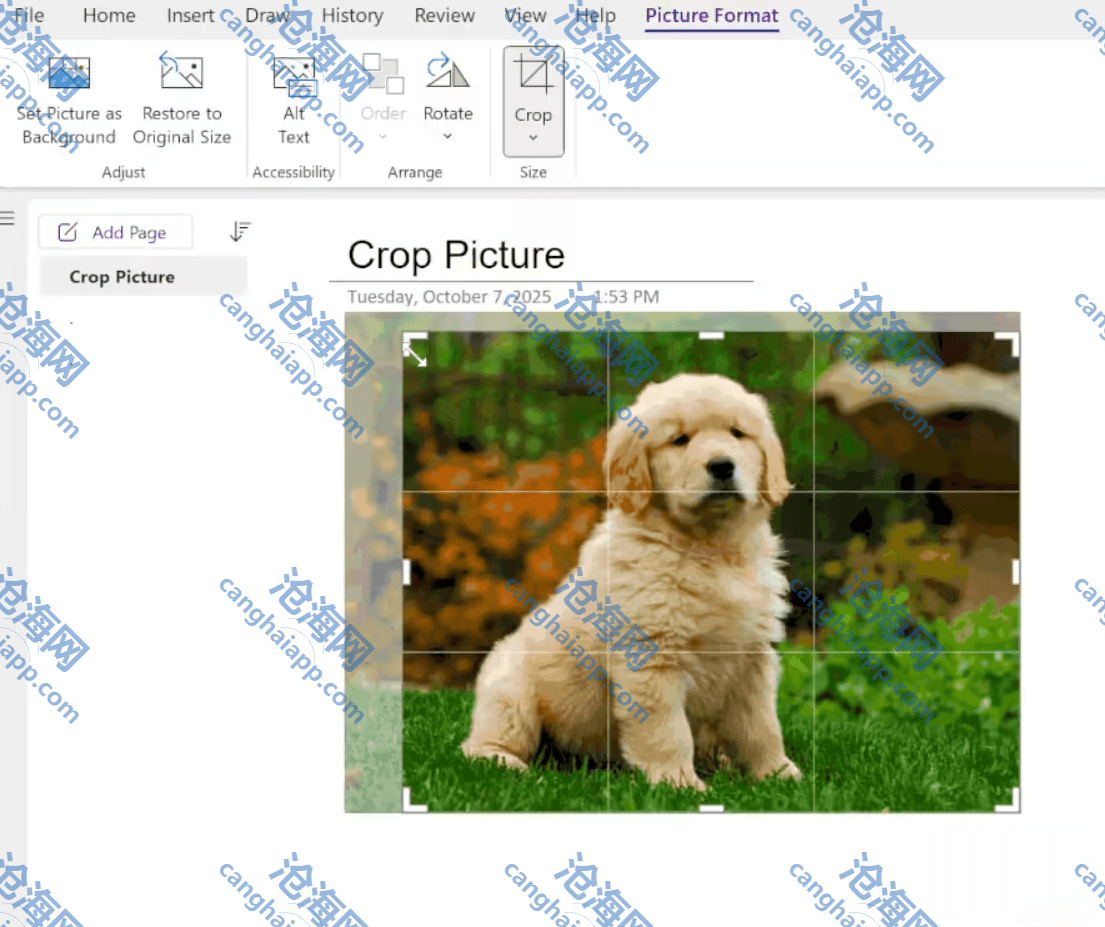Image resolution: width=1105 pixels, height=927 pixels.
Task: Select the Crop Picture page in list
Action: (x=122, y=277)
